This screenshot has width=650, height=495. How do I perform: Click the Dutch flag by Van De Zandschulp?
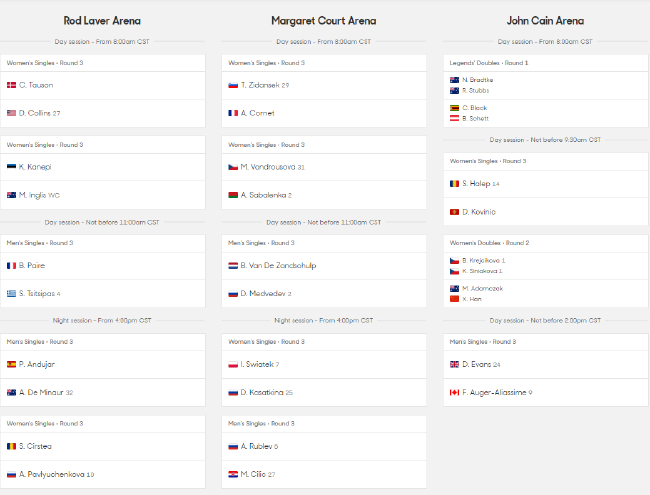(232, 265)
